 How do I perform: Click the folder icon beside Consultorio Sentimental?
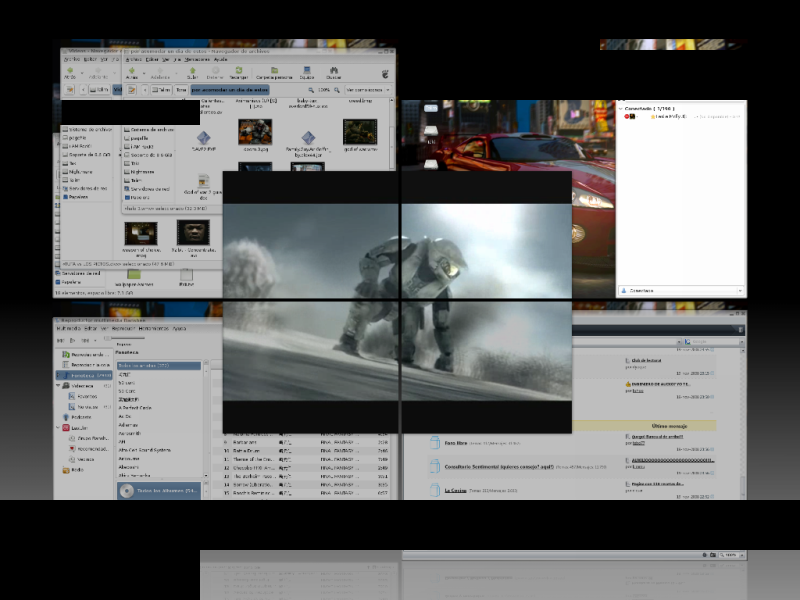pos(435,466)
